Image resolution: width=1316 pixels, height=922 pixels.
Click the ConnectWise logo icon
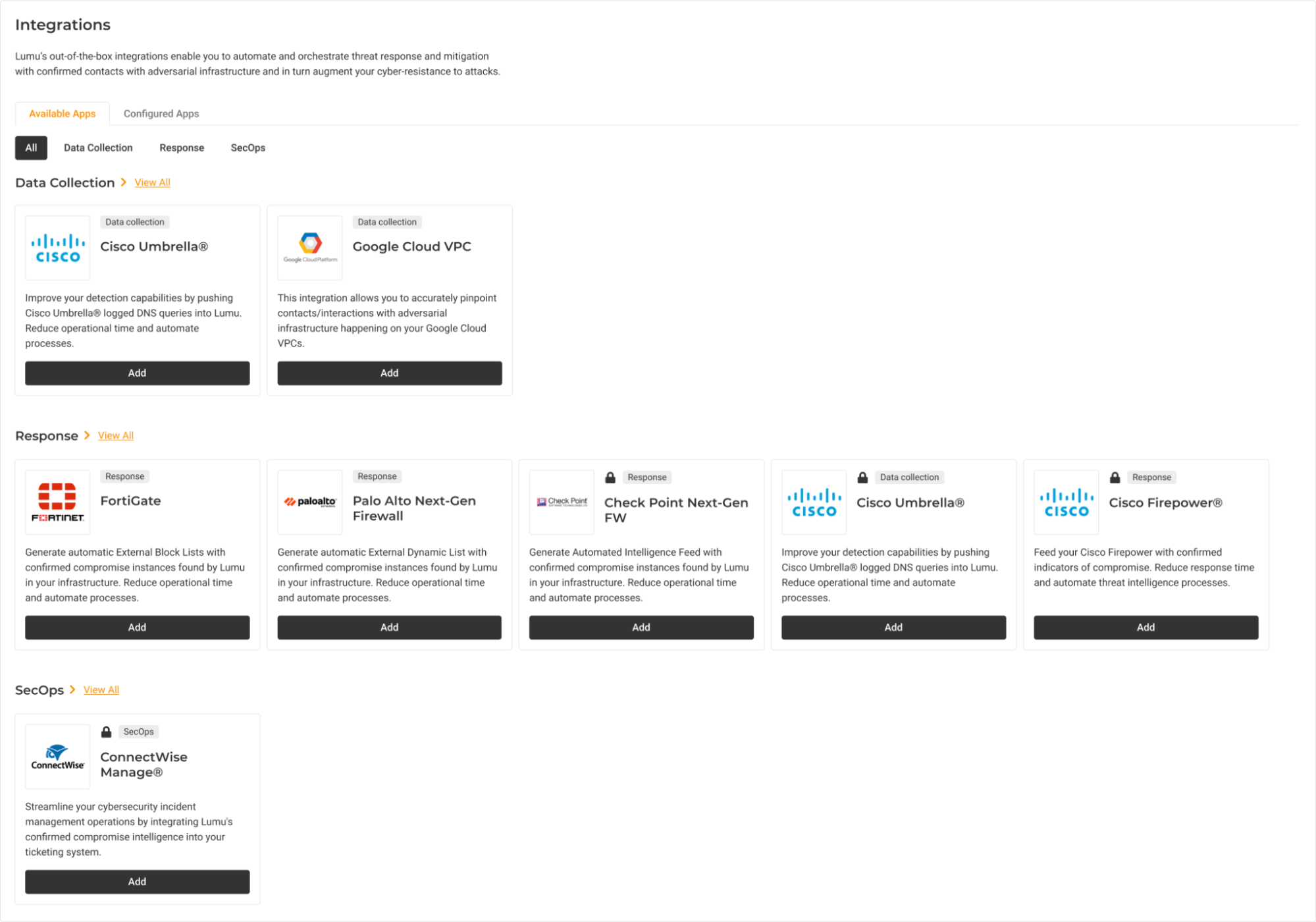coord(58,756)
